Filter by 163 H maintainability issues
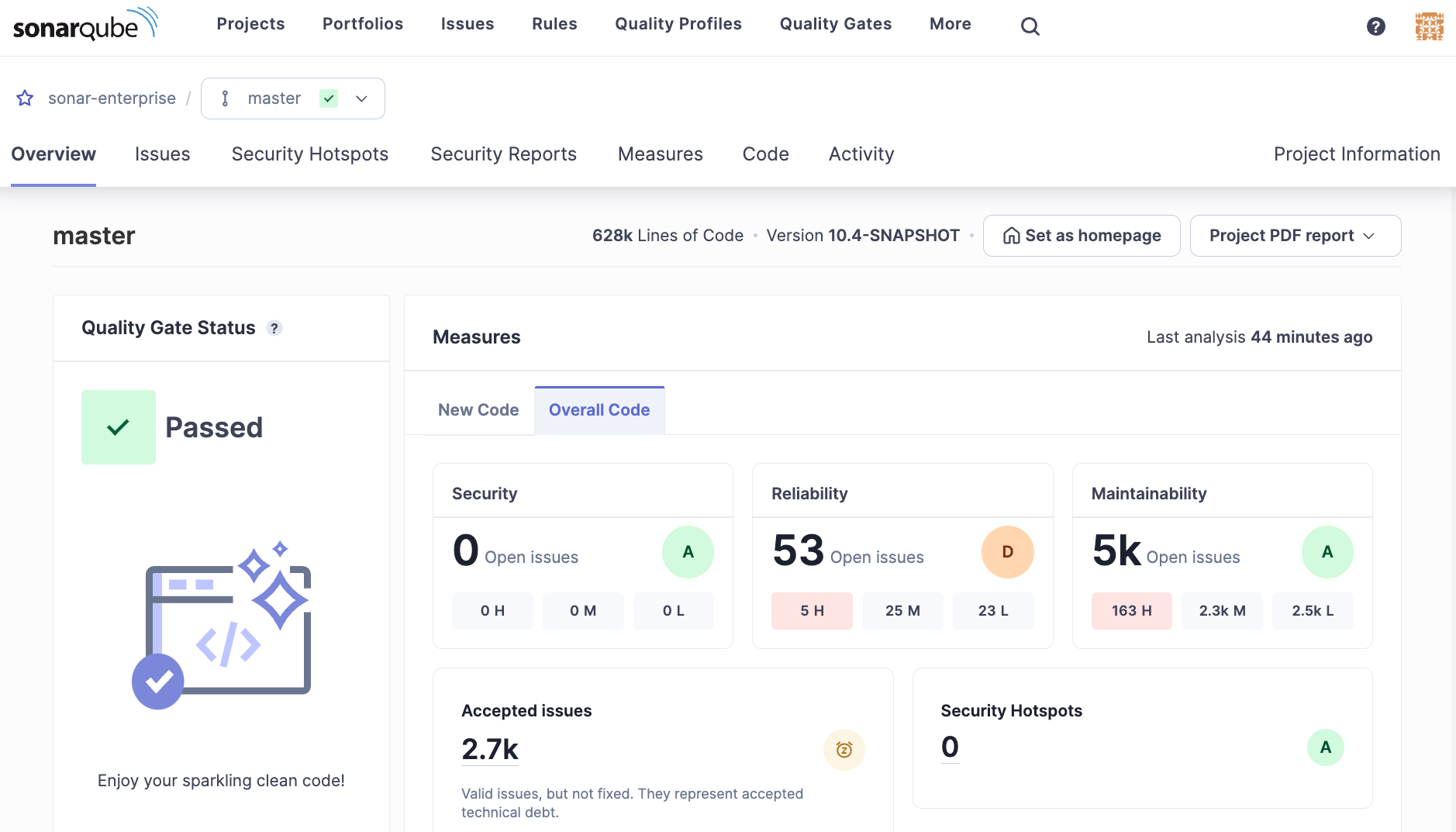This screenshot has height=832, width=1456. (x=1131, y=611)
